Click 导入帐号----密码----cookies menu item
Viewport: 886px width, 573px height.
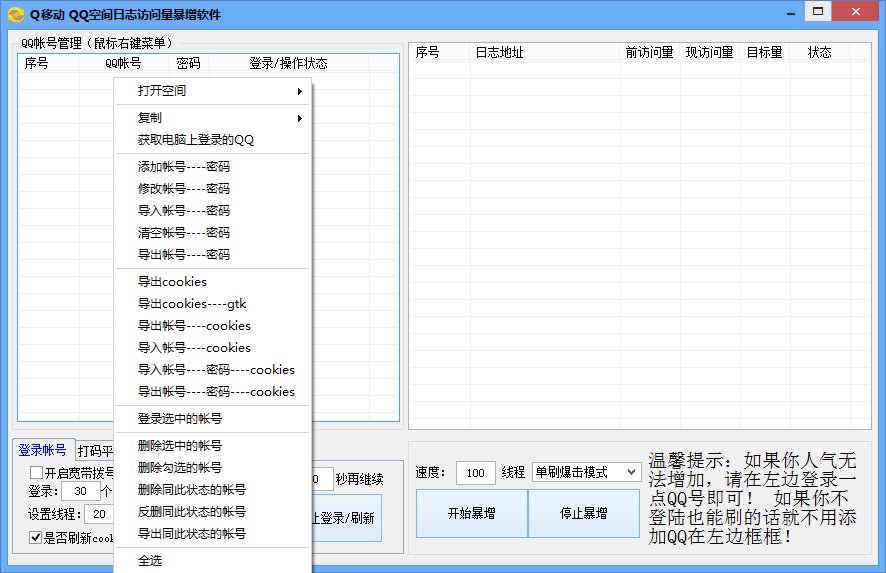pos(213,370)
